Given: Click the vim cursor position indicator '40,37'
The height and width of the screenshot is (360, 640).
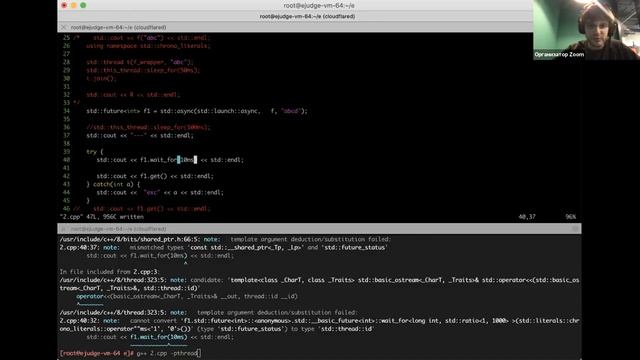Looking at the screenshot, I should click(x=527, y=217).
